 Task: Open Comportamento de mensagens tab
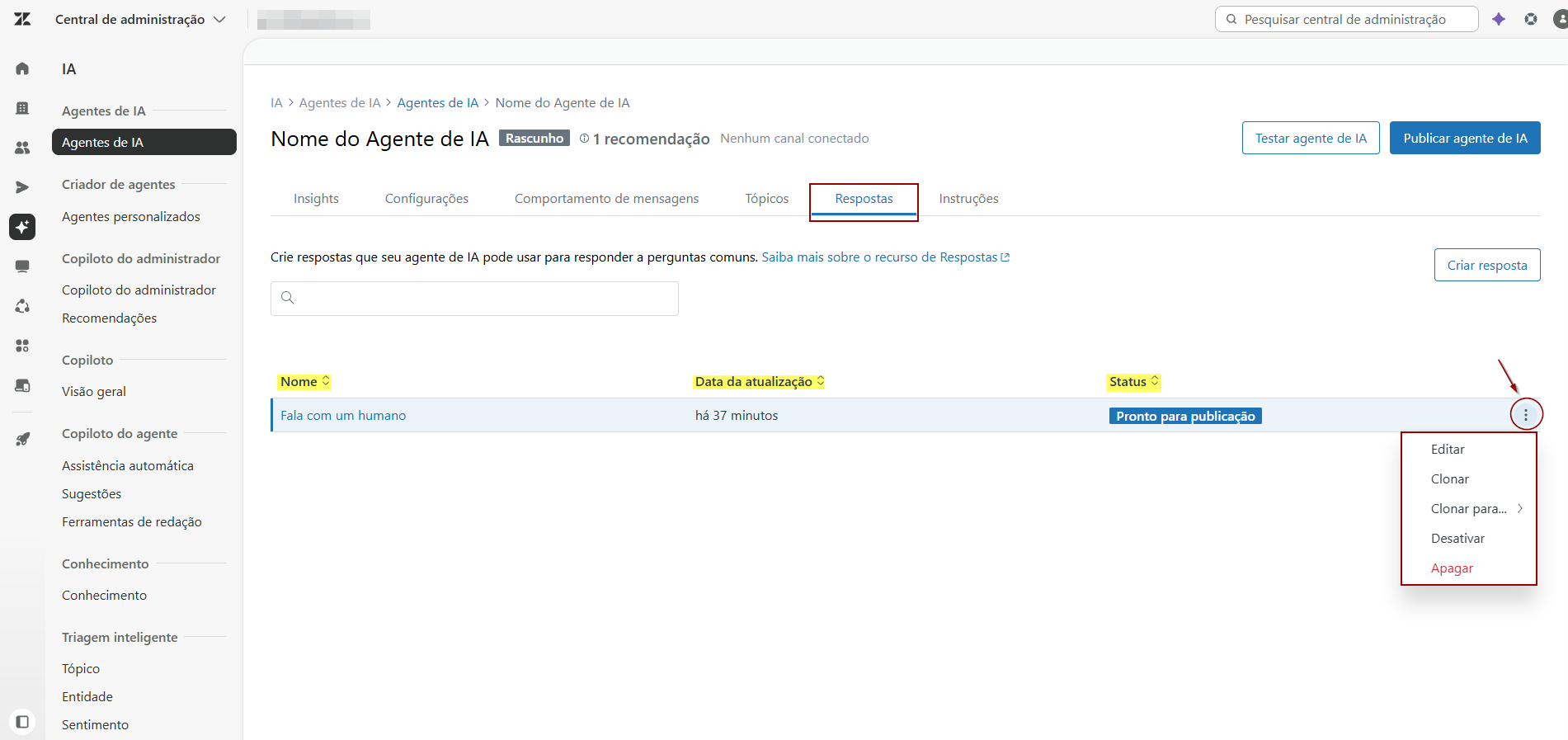point(606,199)
